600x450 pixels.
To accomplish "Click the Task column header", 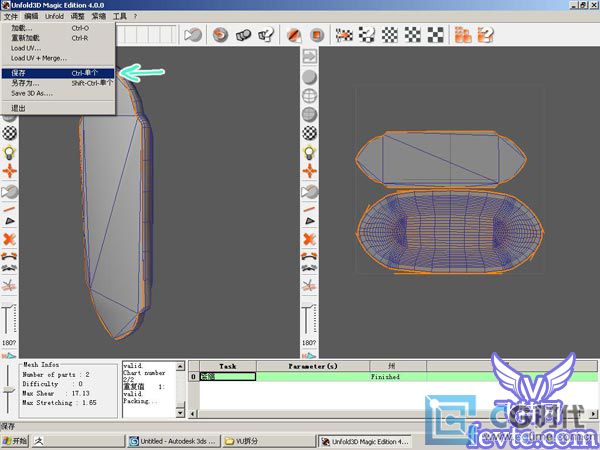I will (x=228, y=366).
